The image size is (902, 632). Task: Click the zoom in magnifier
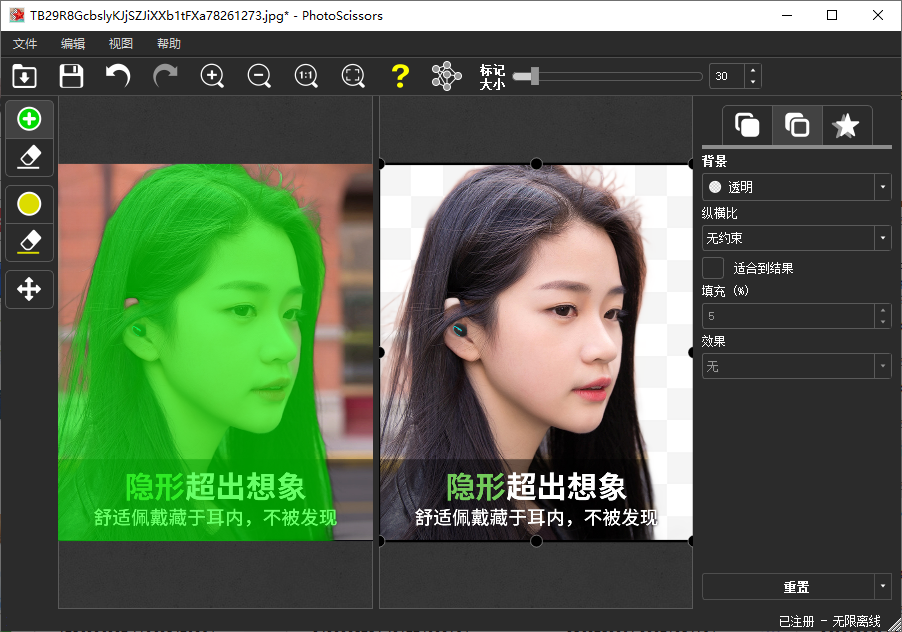[x=212, y=76]
